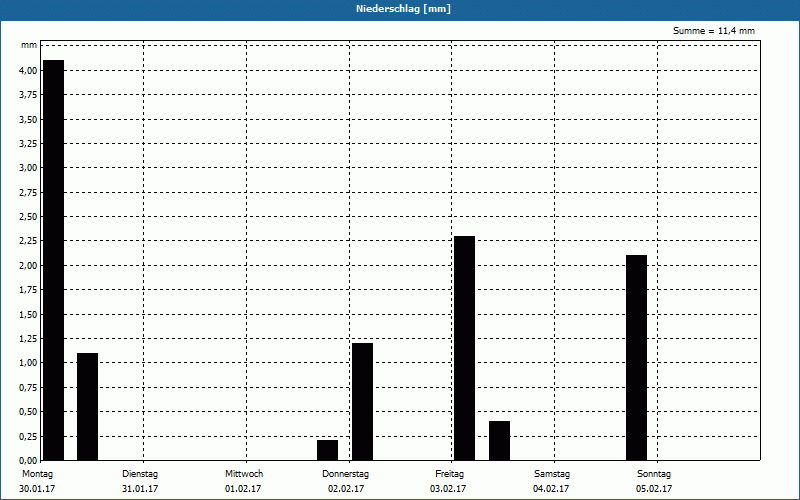Click the 2,00 y-axis value

coord(28,265)
